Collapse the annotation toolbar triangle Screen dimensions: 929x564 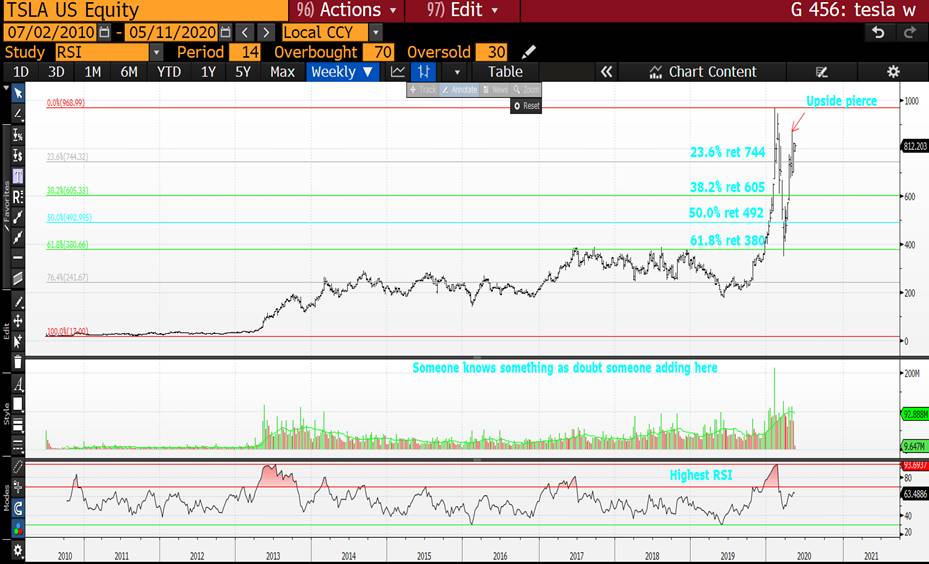(6, 88)
